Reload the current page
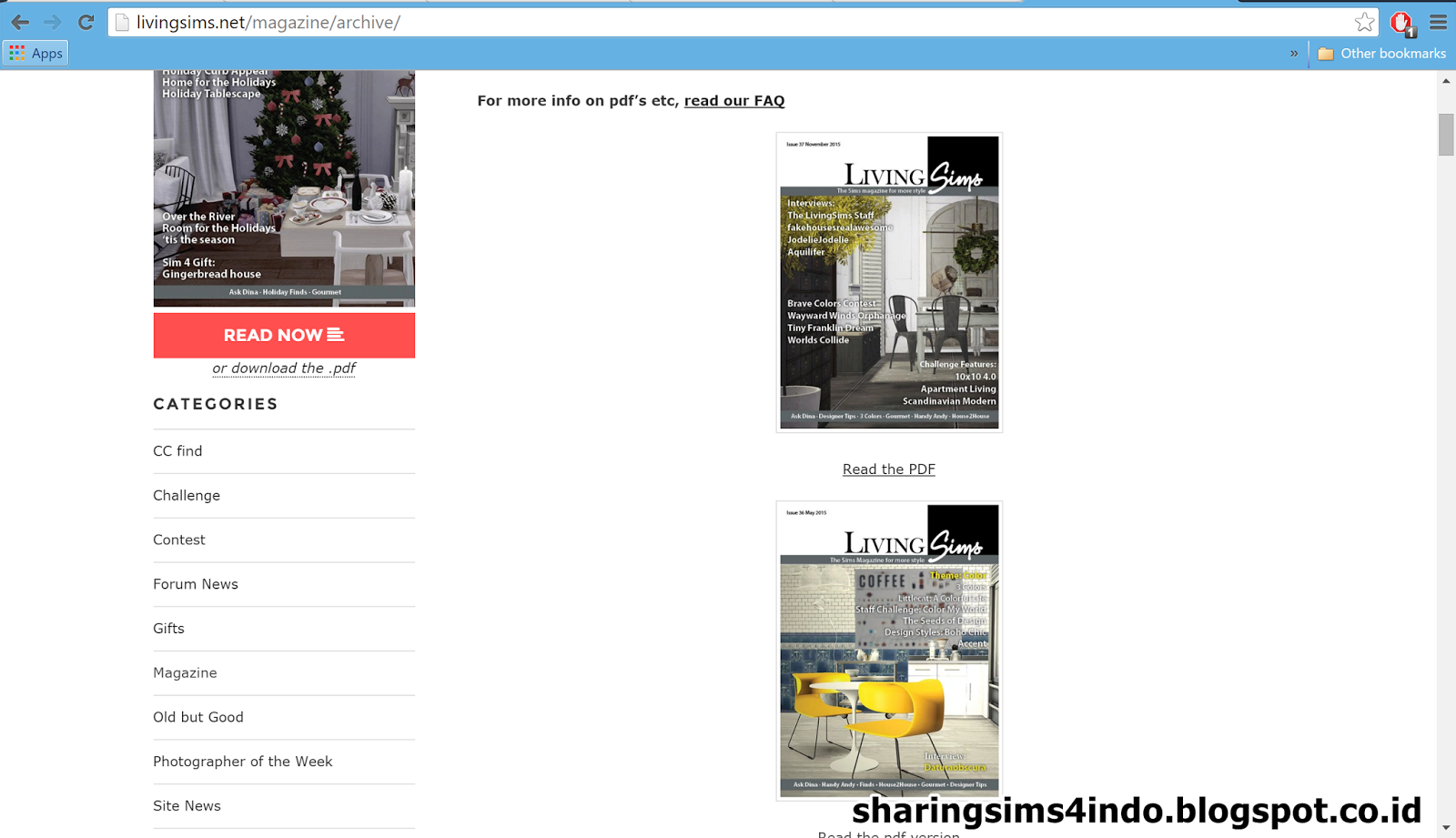Image resolution: width=1456 pixels, height=838 pixels. click(x=86, y=22)
